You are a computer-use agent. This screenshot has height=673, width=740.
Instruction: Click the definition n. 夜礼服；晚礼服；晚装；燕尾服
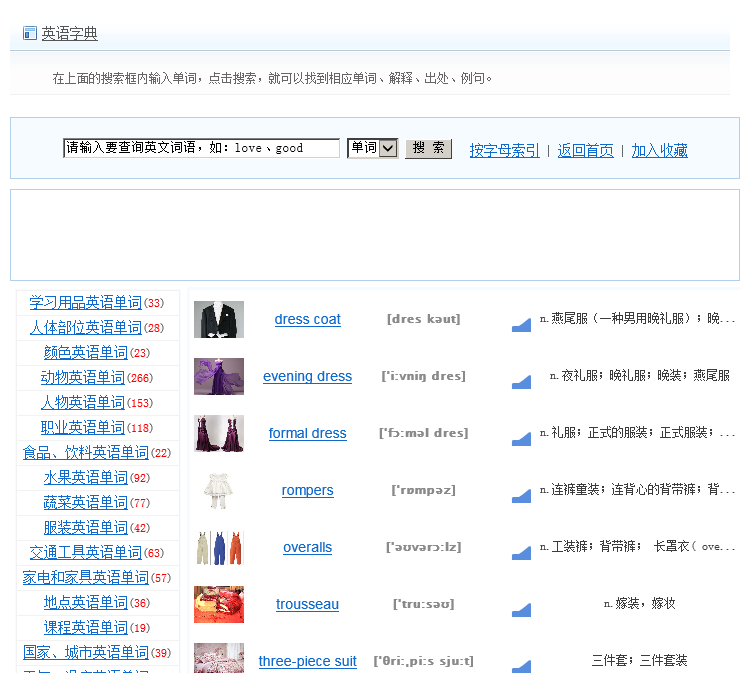pyautogui.click(x=639, y=376)
